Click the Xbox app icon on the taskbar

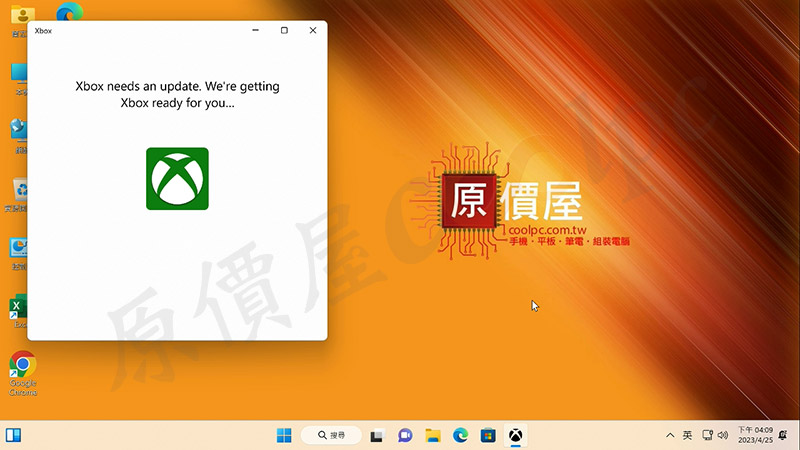(x=516, y=435)
